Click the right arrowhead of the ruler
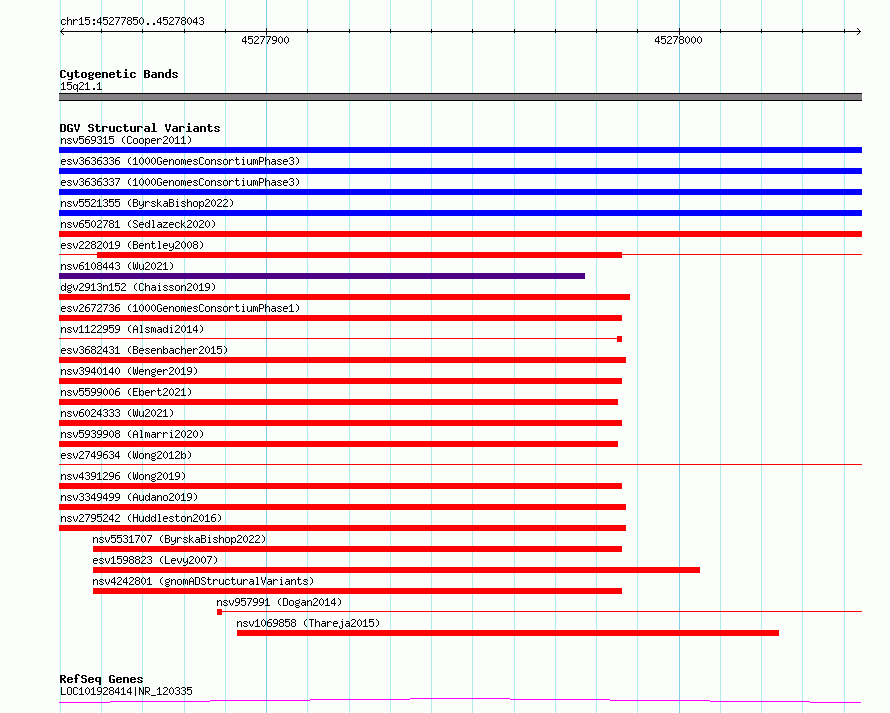This screenshot has width=890, height=713. tap(859, 32)
